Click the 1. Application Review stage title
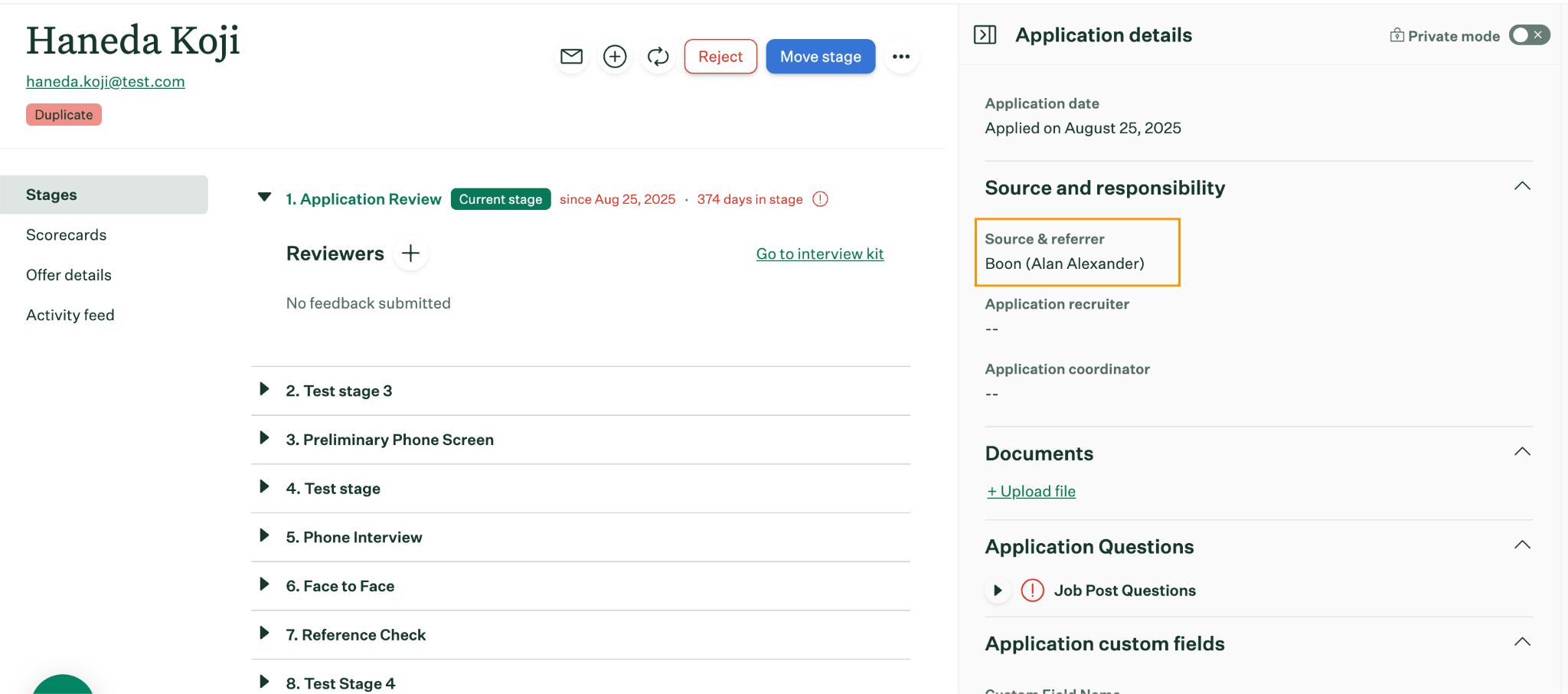This screenshot has width=1568, height=694. pos(364,199)
